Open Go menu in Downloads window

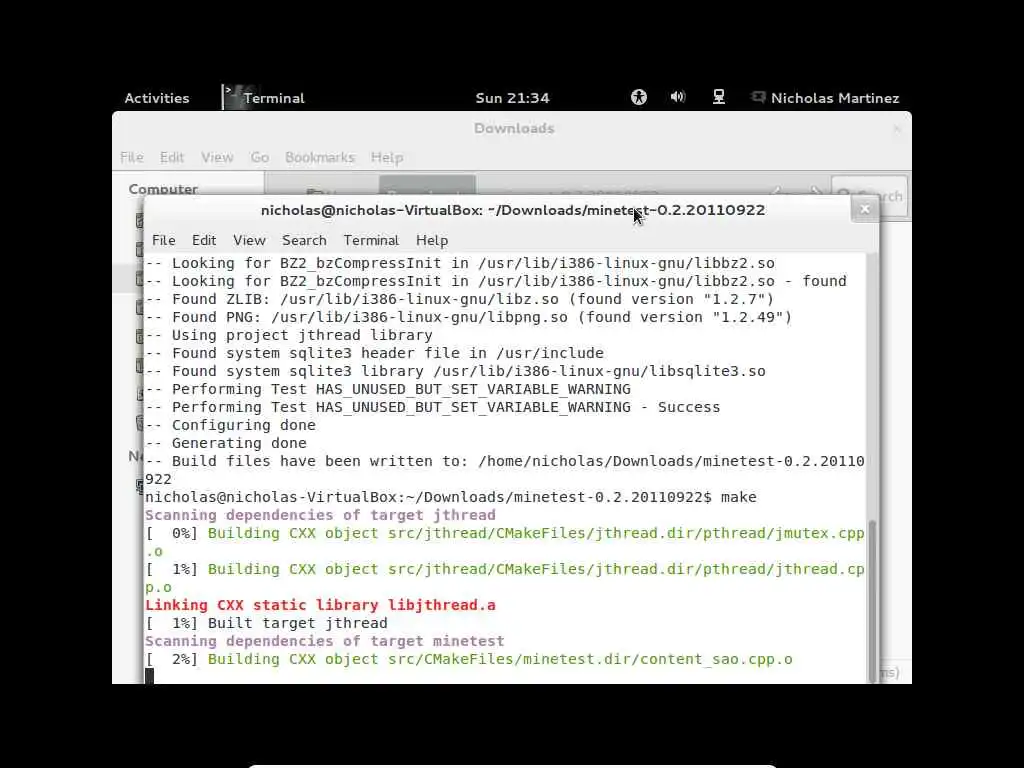point(259,157)
